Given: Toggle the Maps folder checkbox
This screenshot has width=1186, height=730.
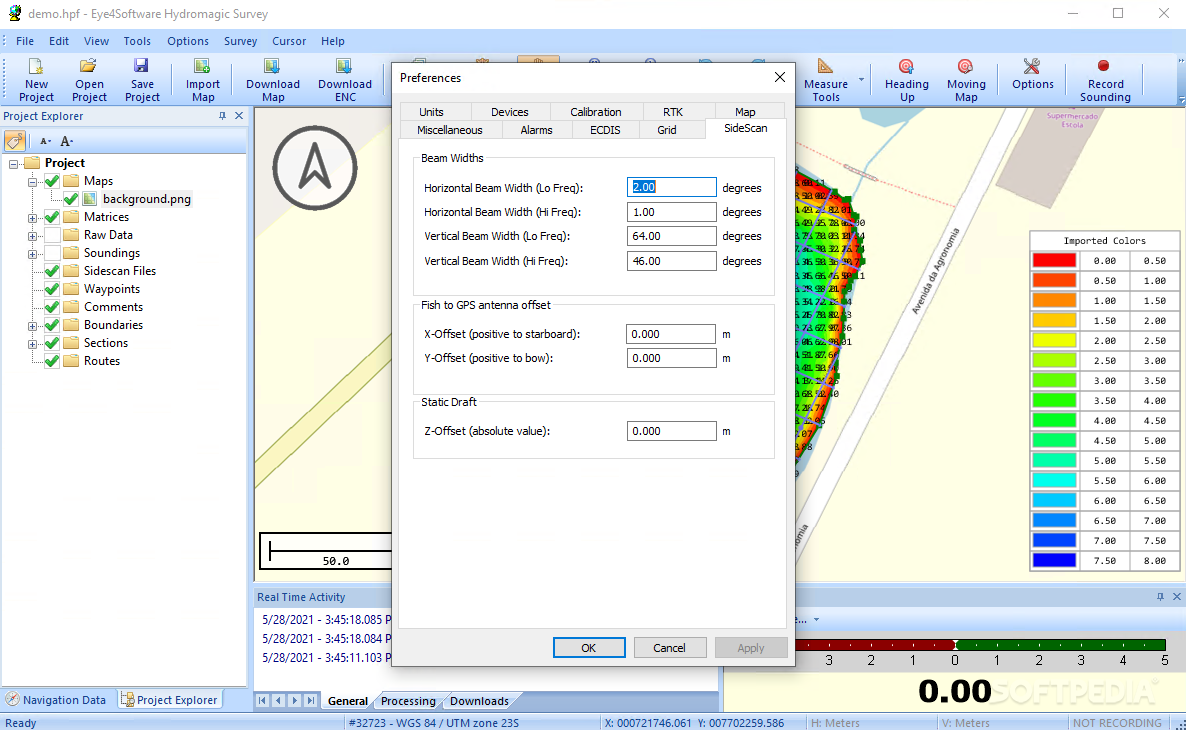Looking at the screenshot, I should [x=52, y=181].
